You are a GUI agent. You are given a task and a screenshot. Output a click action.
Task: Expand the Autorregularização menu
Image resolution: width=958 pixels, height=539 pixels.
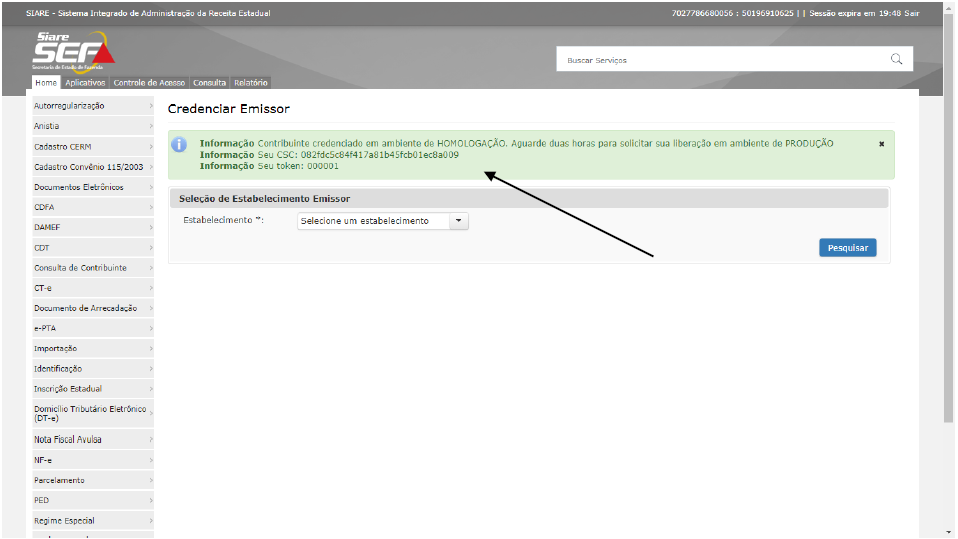(x=92, y=106)
